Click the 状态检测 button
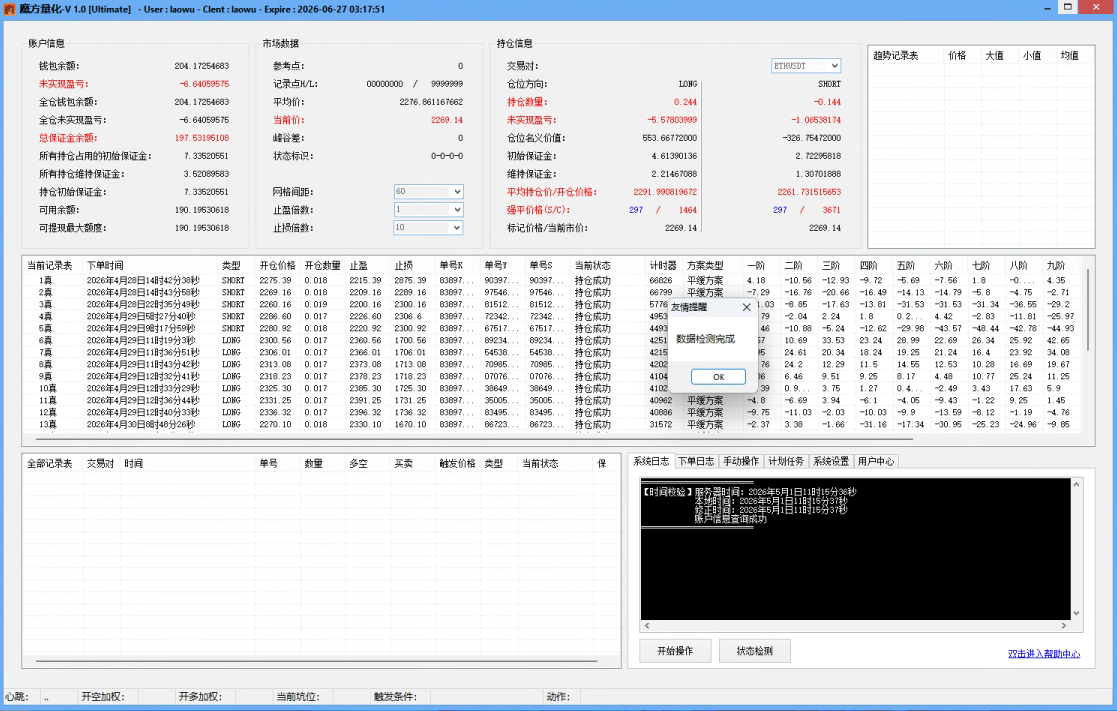The height and width of the screenshot is (711, 1117). 754,650
